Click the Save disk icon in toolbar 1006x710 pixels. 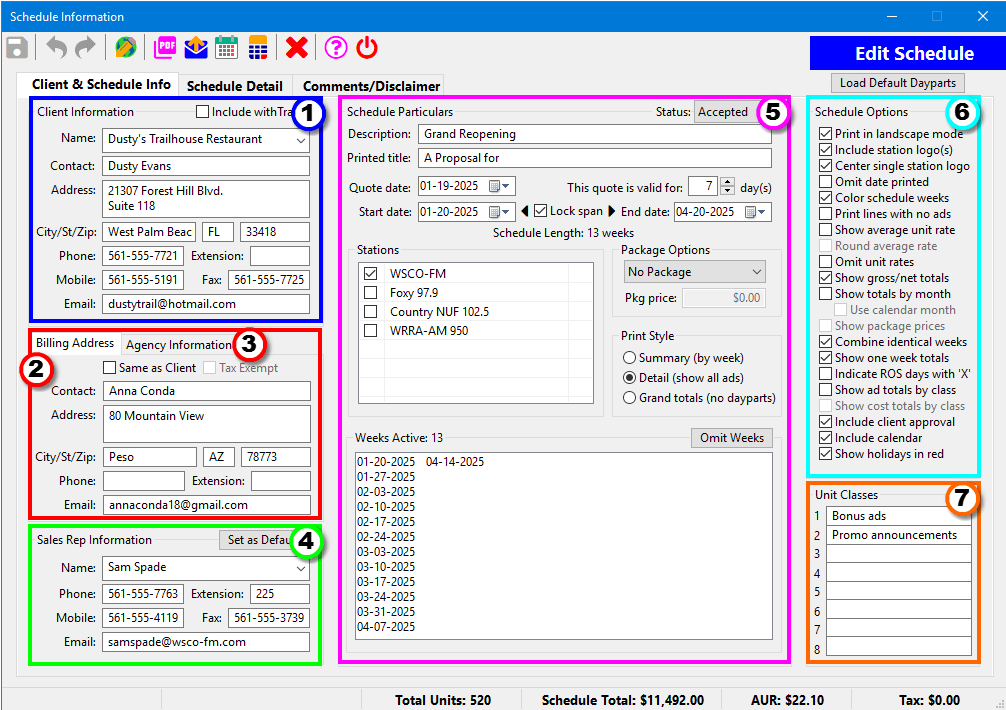(17, 48)
